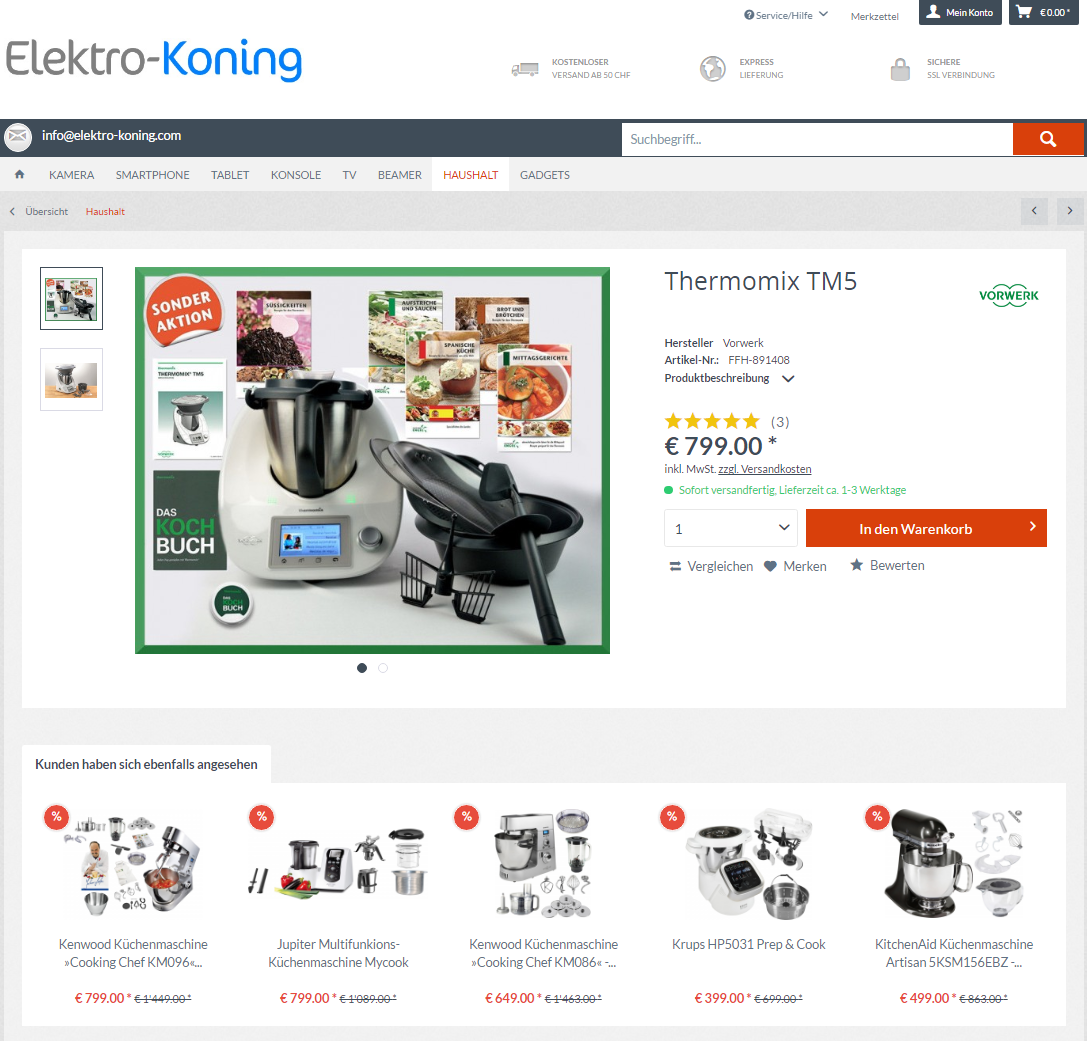Viewport: 1087px width, 1041px height.
Task: Add product with In den Warenkorb button
Action: [x=926, y=528]
